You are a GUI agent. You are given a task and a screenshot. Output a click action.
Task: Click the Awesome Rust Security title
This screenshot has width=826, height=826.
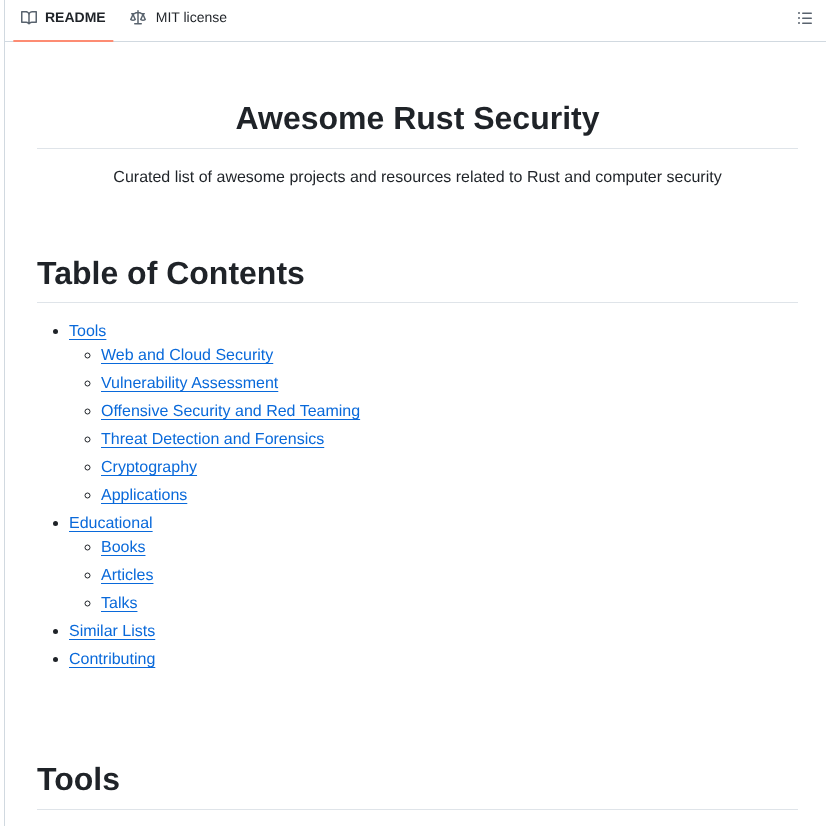(417, 118)
